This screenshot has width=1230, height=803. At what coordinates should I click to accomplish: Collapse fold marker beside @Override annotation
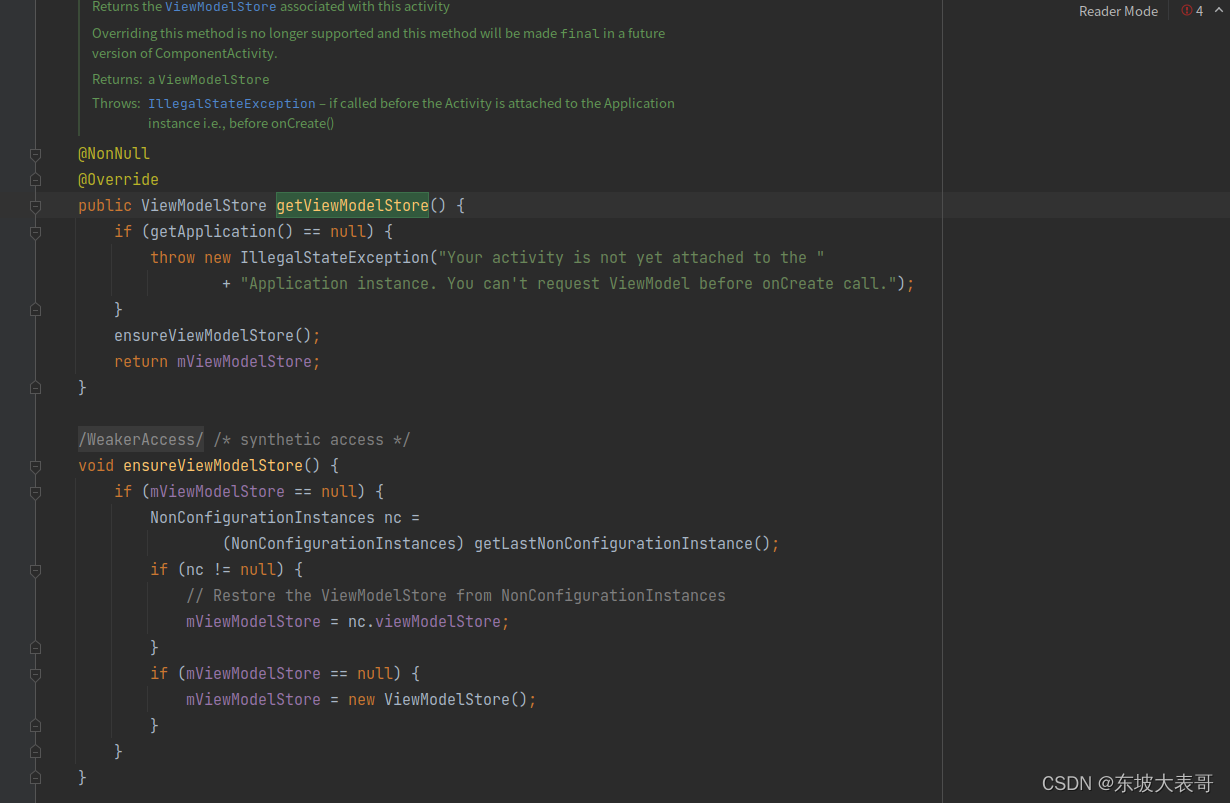(x=35, y=180)
